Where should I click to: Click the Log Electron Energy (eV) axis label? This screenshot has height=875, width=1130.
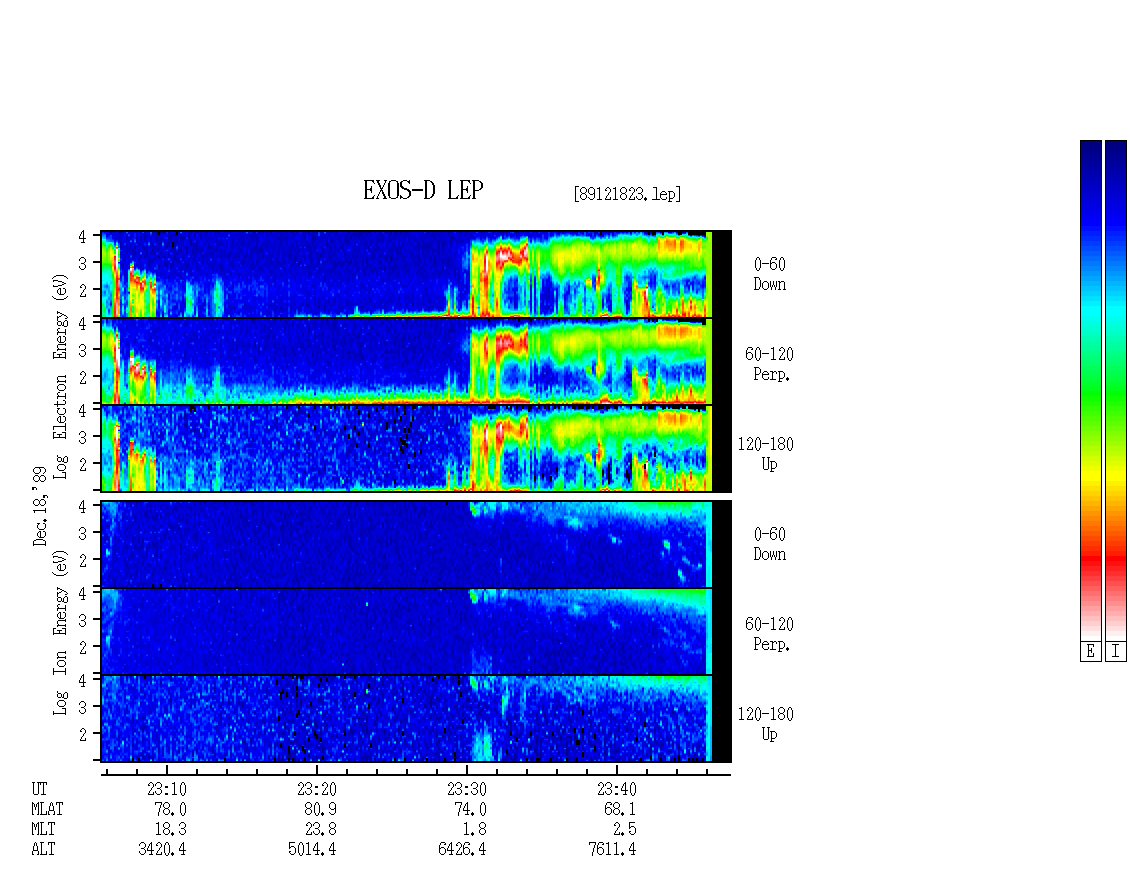pos(61,376)
